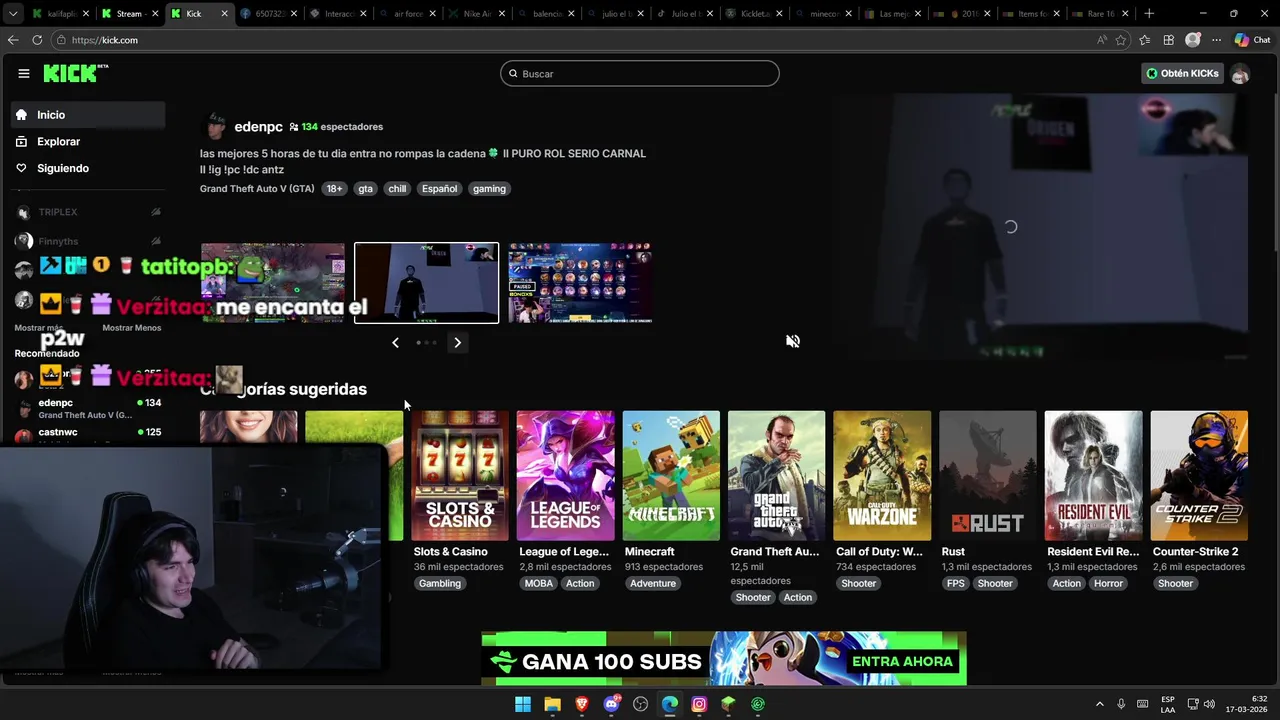
Task: Select the first carousel stream thumbnail
Action: point(272,283)
